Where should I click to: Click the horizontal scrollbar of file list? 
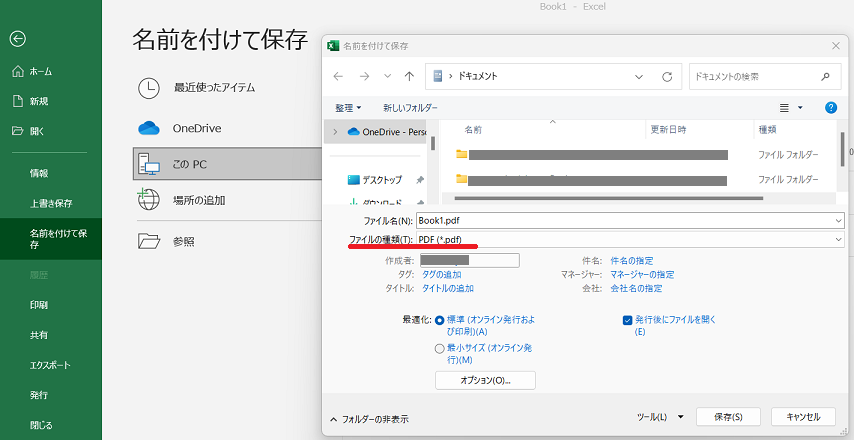point(608,199)
